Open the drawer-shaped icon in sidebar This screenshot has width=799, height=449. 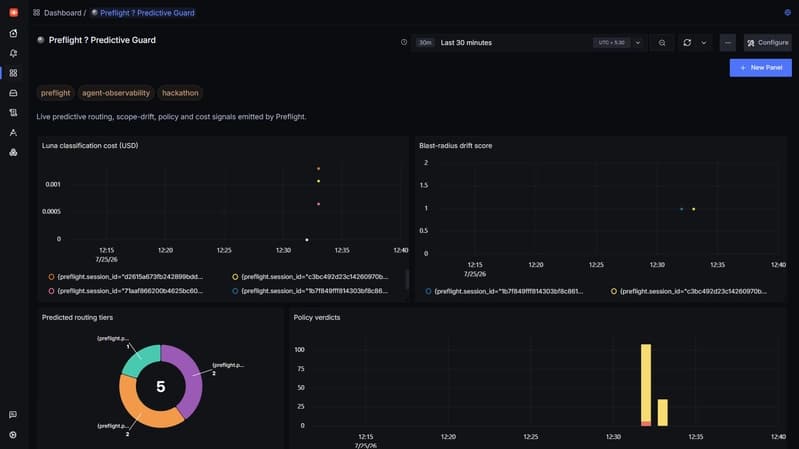coord(13,93)
